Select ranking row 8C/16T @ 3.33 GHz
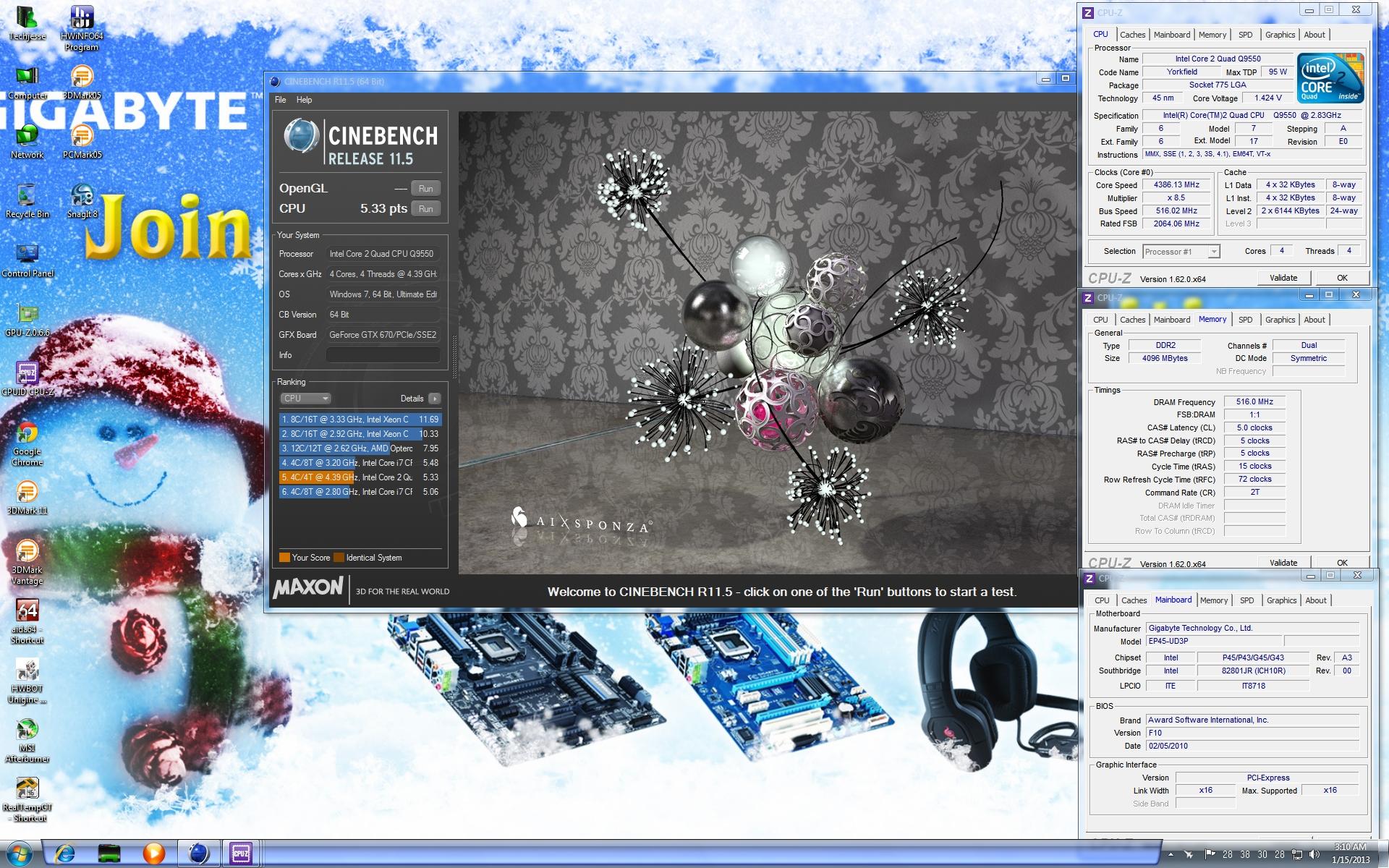The image size is (1389, 868). click(x=360, y=420)
